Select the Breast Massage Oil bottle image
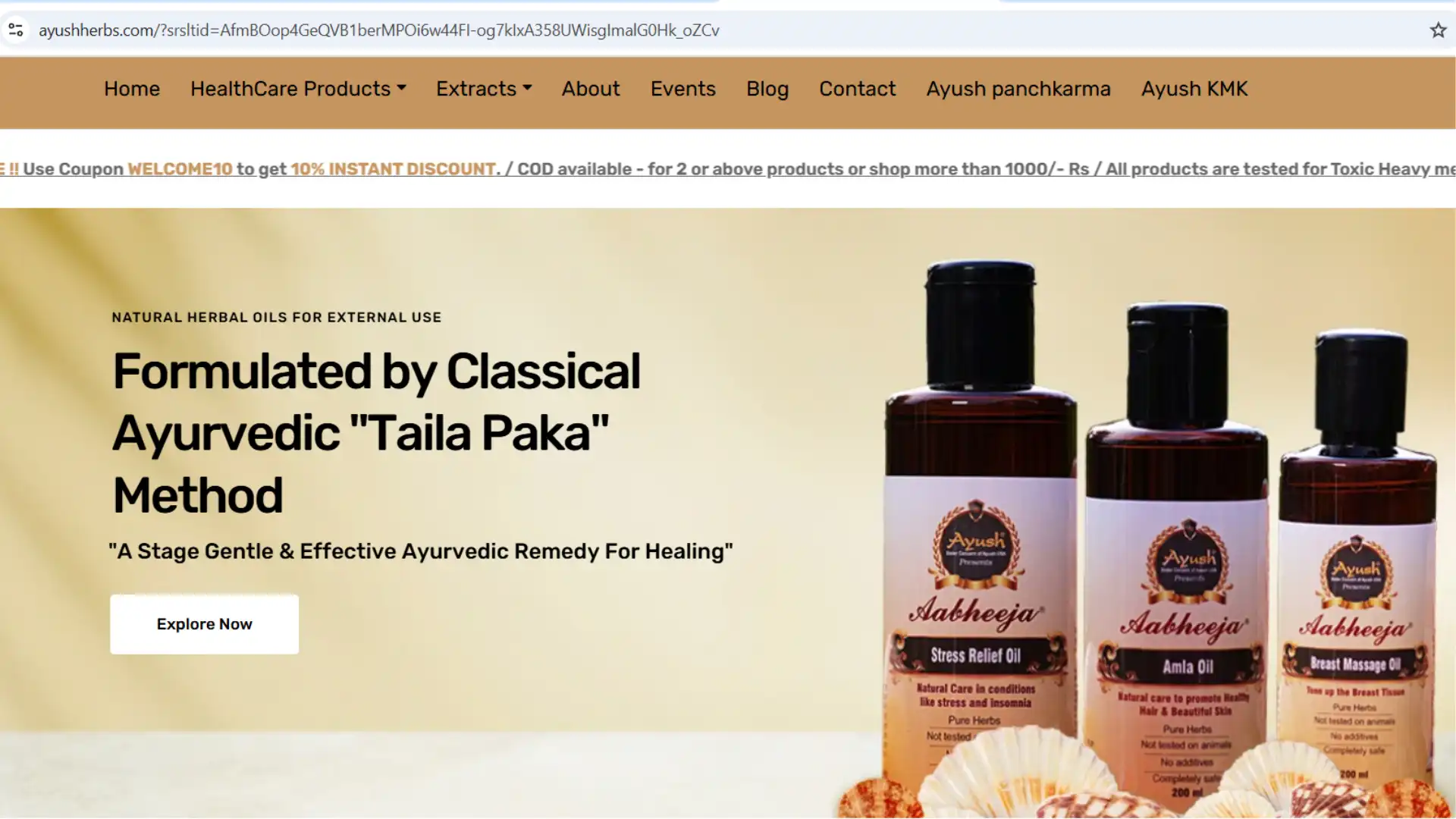1456x819 pixels. [x=1357, y=561]
